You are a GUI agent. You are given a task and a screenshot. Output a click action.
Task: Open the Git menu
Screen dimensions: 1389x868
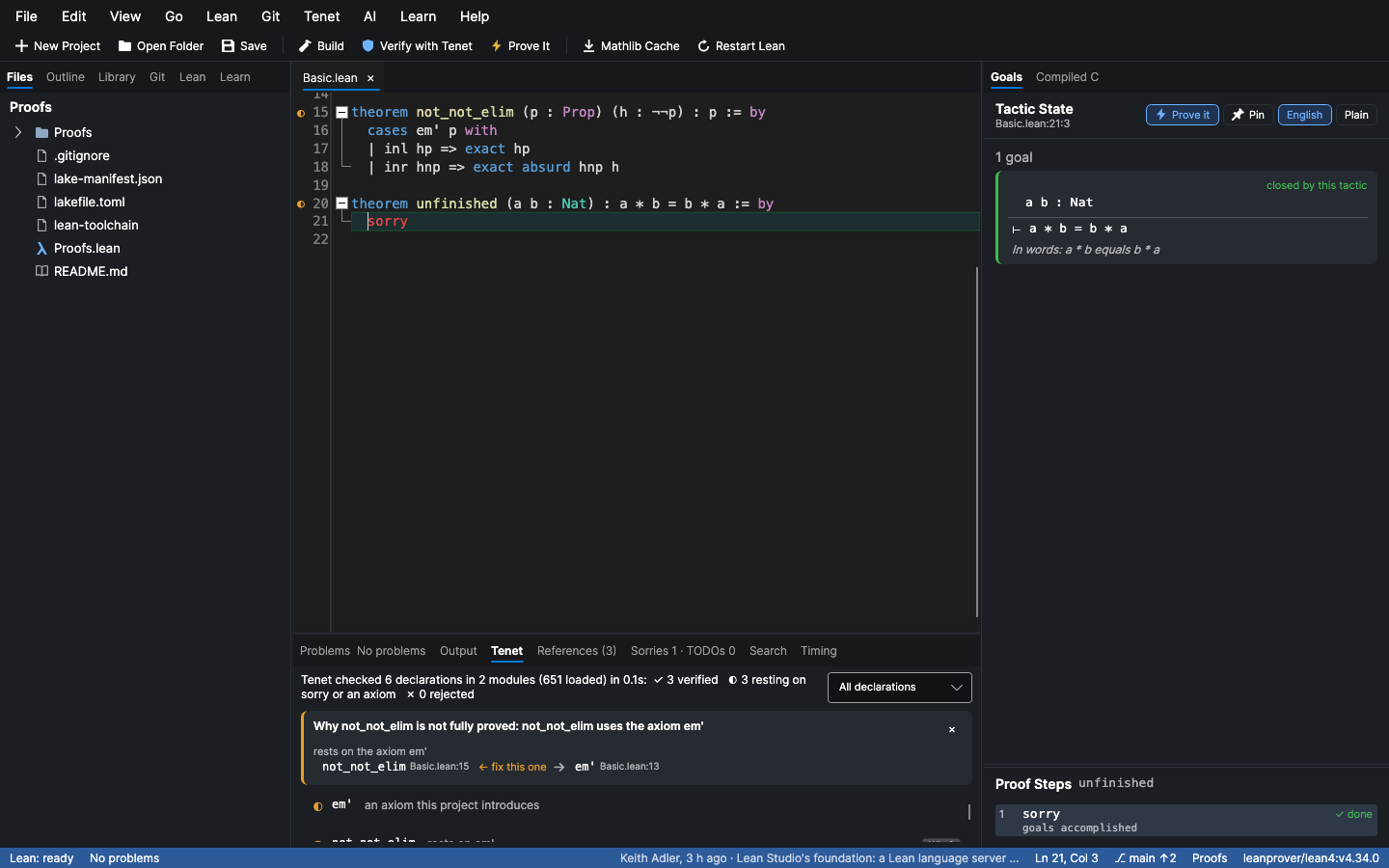[x=271, y=16]
